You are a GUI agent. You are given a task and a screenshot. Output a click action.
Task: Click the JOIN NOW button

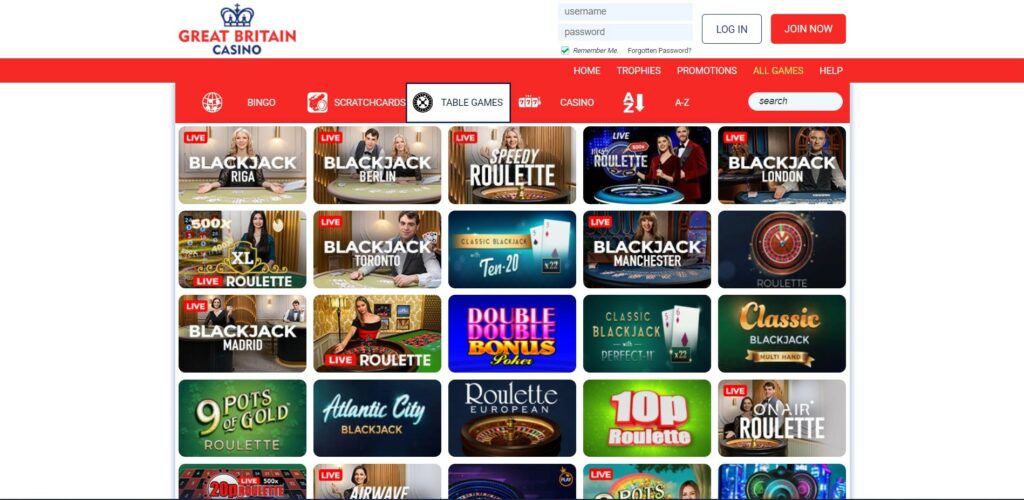808,29
